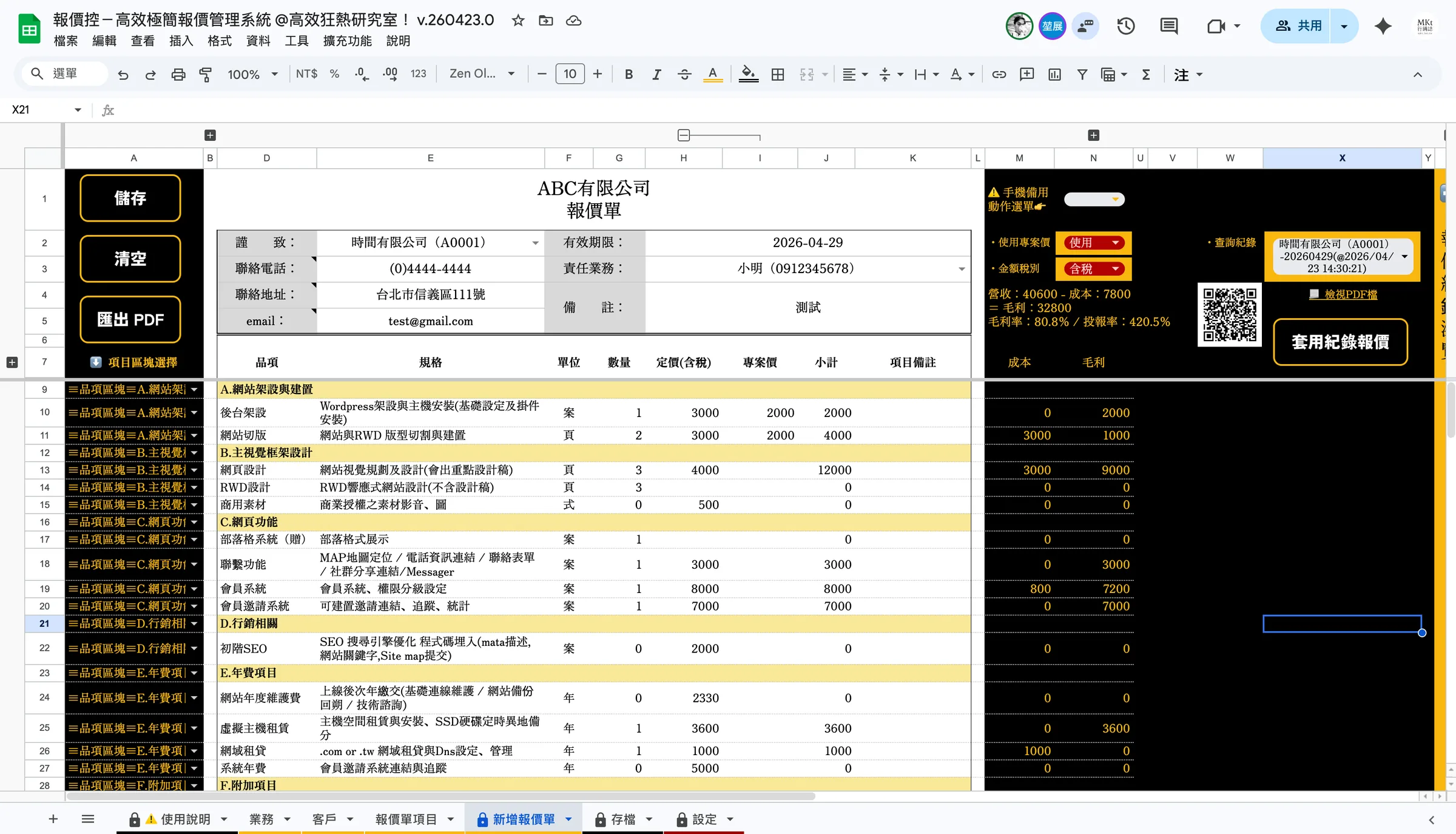Toggle bold formatting
1456x834 pixels.
click(629, 74)
